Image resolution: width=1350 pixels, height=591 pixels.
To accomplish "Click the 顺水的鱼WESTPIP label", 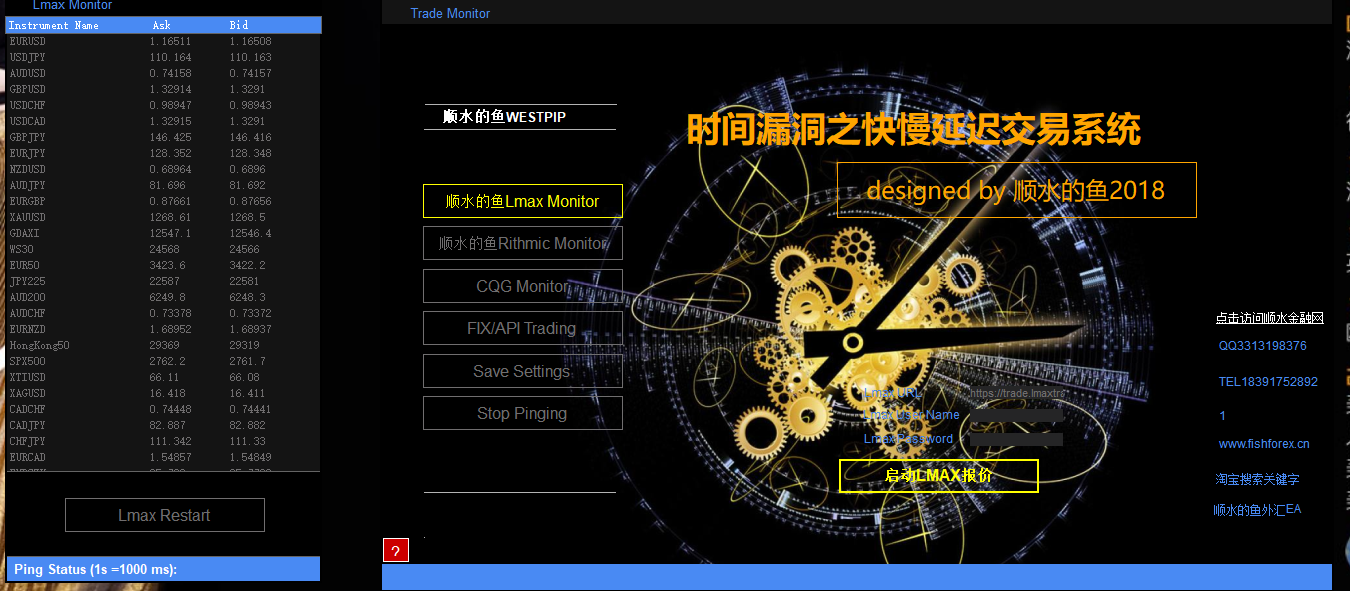I will [x=504, y=117].
